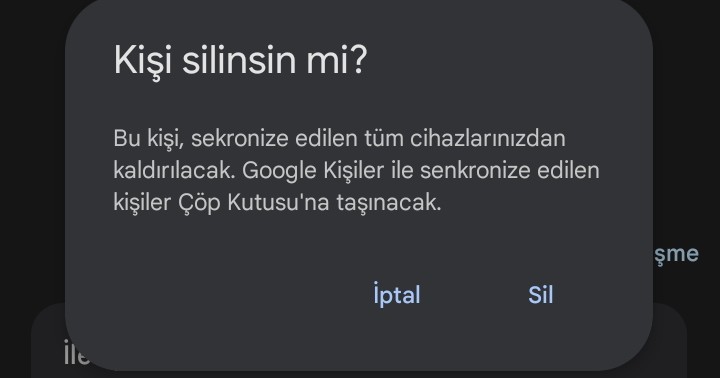This screenshot has width=720, height=378.
Task: Click the word "Kişi" in the title
Action: (x=142, y=60)
